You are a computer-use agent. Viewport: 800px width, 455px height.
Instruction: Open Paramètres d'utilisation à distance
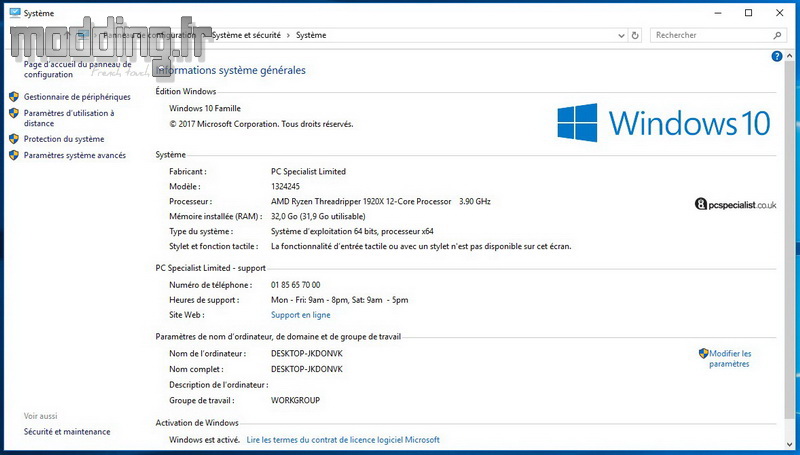[69, 118]
